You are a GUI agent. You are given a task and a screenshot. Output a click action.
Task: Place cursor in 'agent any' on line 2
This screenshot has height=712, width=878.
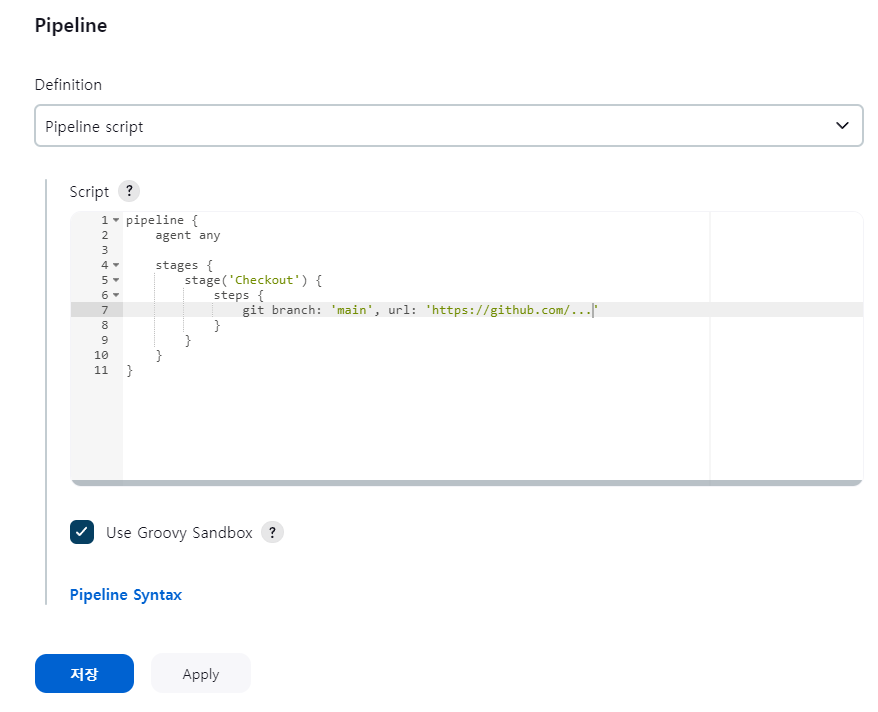click(188, 235)
